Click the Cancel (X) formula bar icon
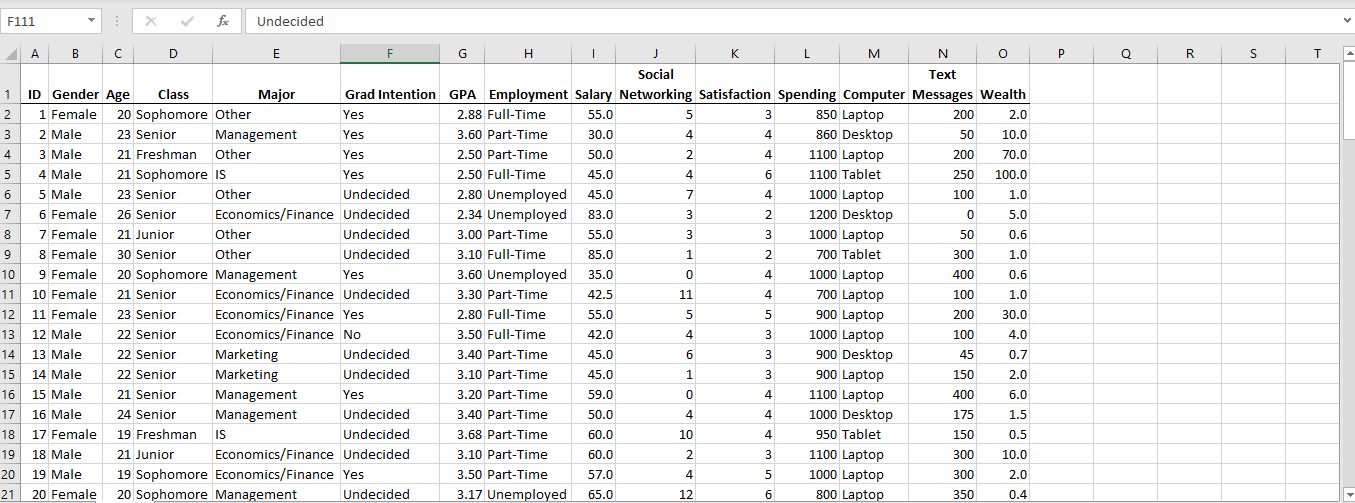Image resolution: width=1355 pixels, height=503 pixels. tap(151, 21)
